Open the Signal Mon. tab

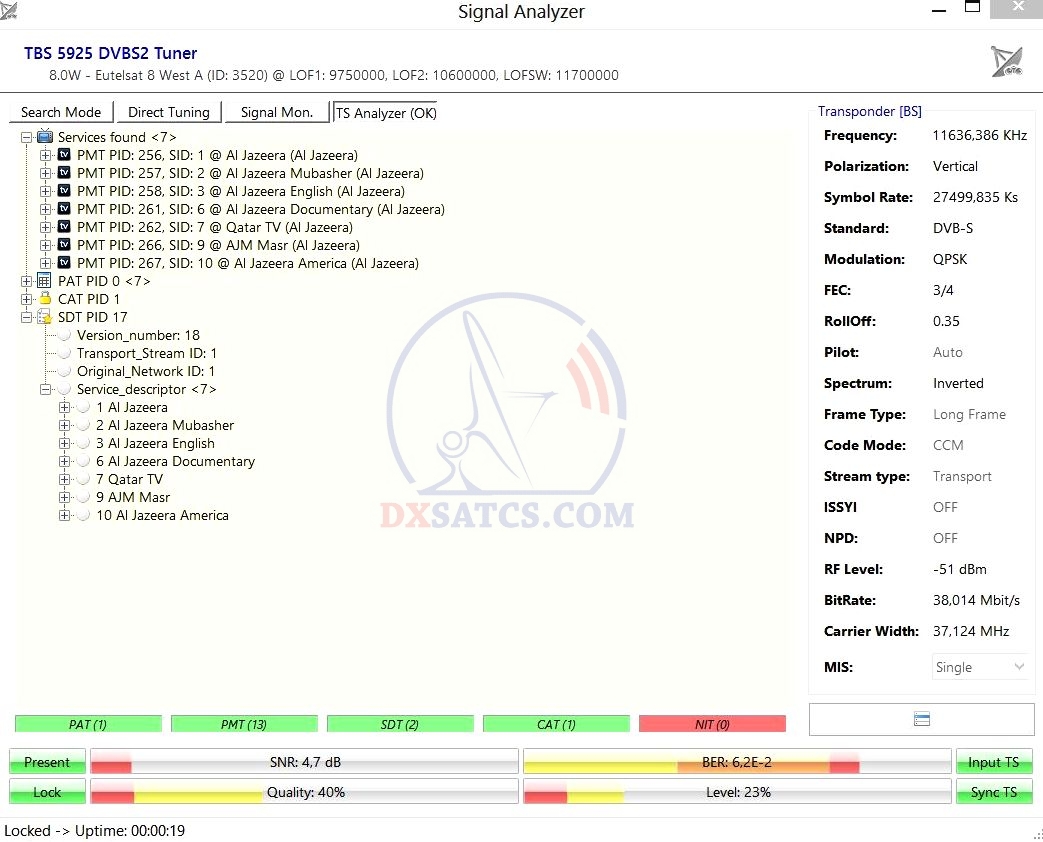pos(277,112)
